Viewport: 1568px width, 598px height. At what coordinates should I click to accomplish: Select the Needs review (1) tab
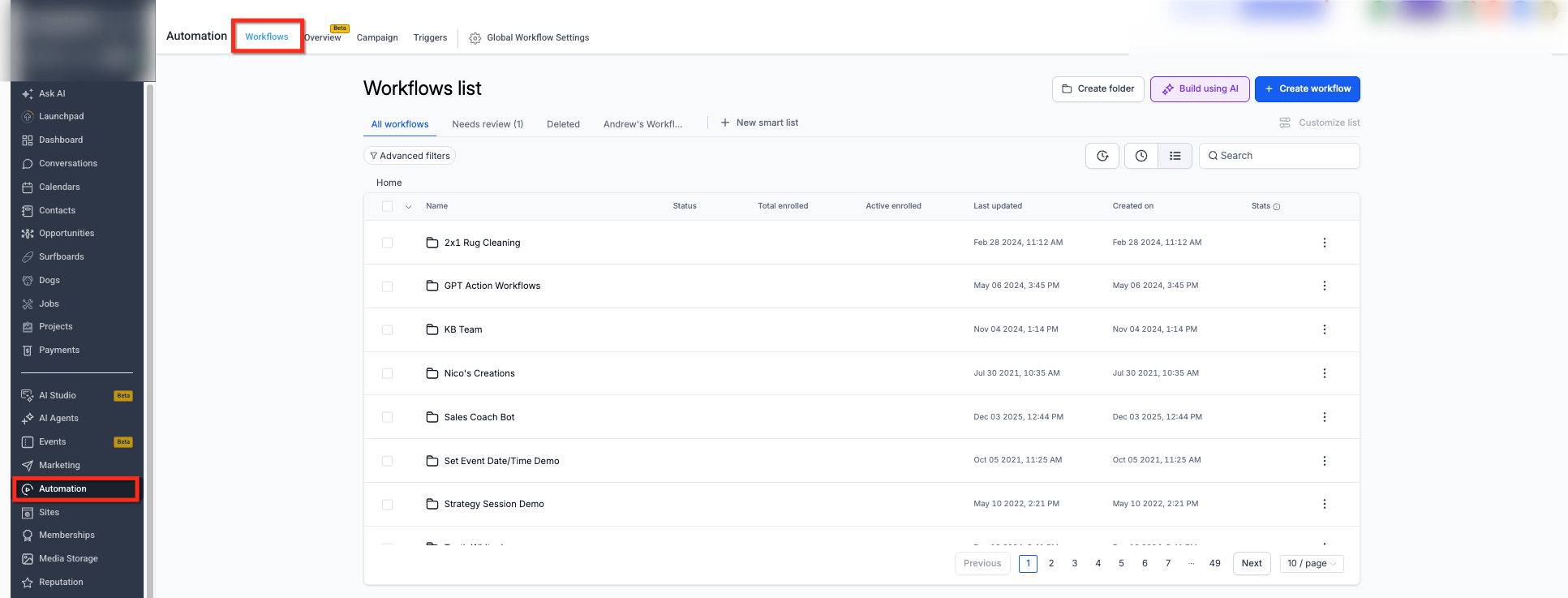click(x=488, y=124)
